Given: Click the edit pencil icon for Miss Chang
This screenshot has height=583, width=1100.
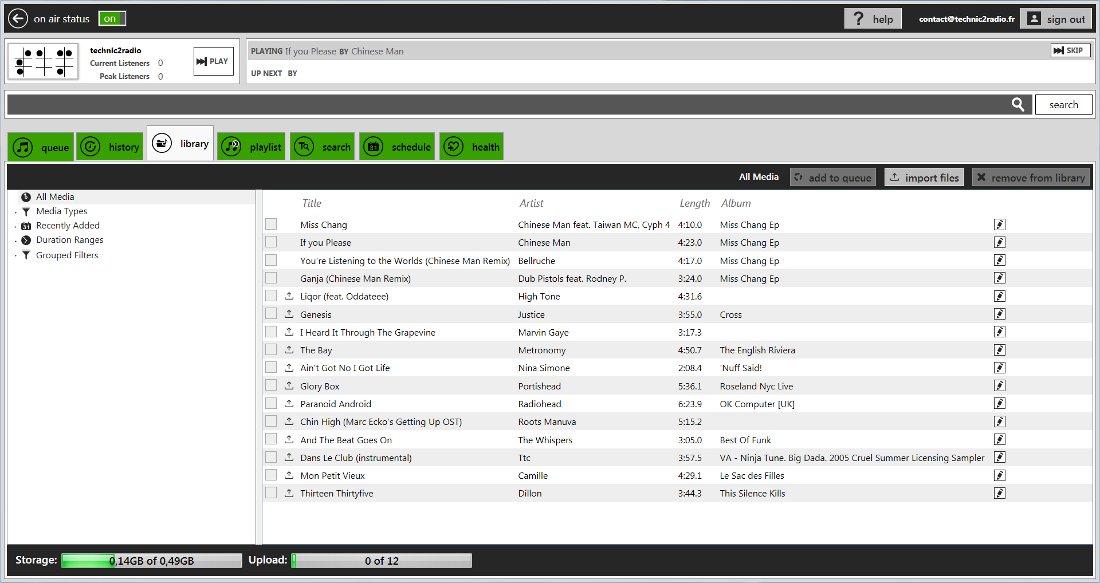Looking at the screenshot, I should coord(999,224).
